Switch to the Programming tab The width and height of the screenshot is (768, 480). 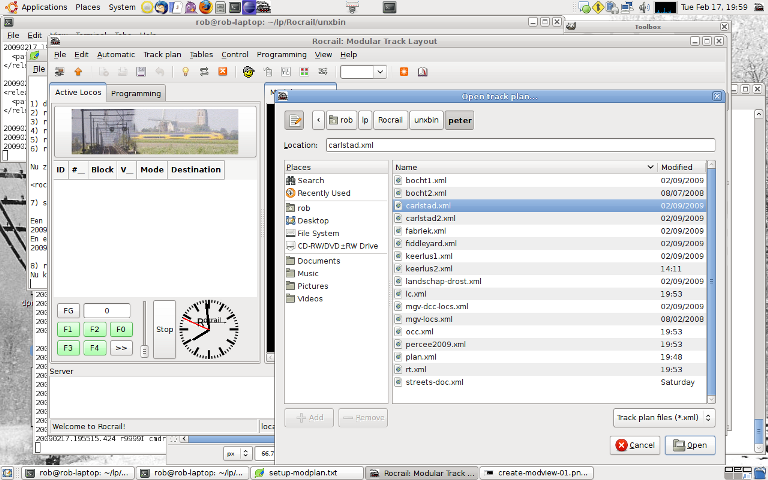click(x=136, y=93)
